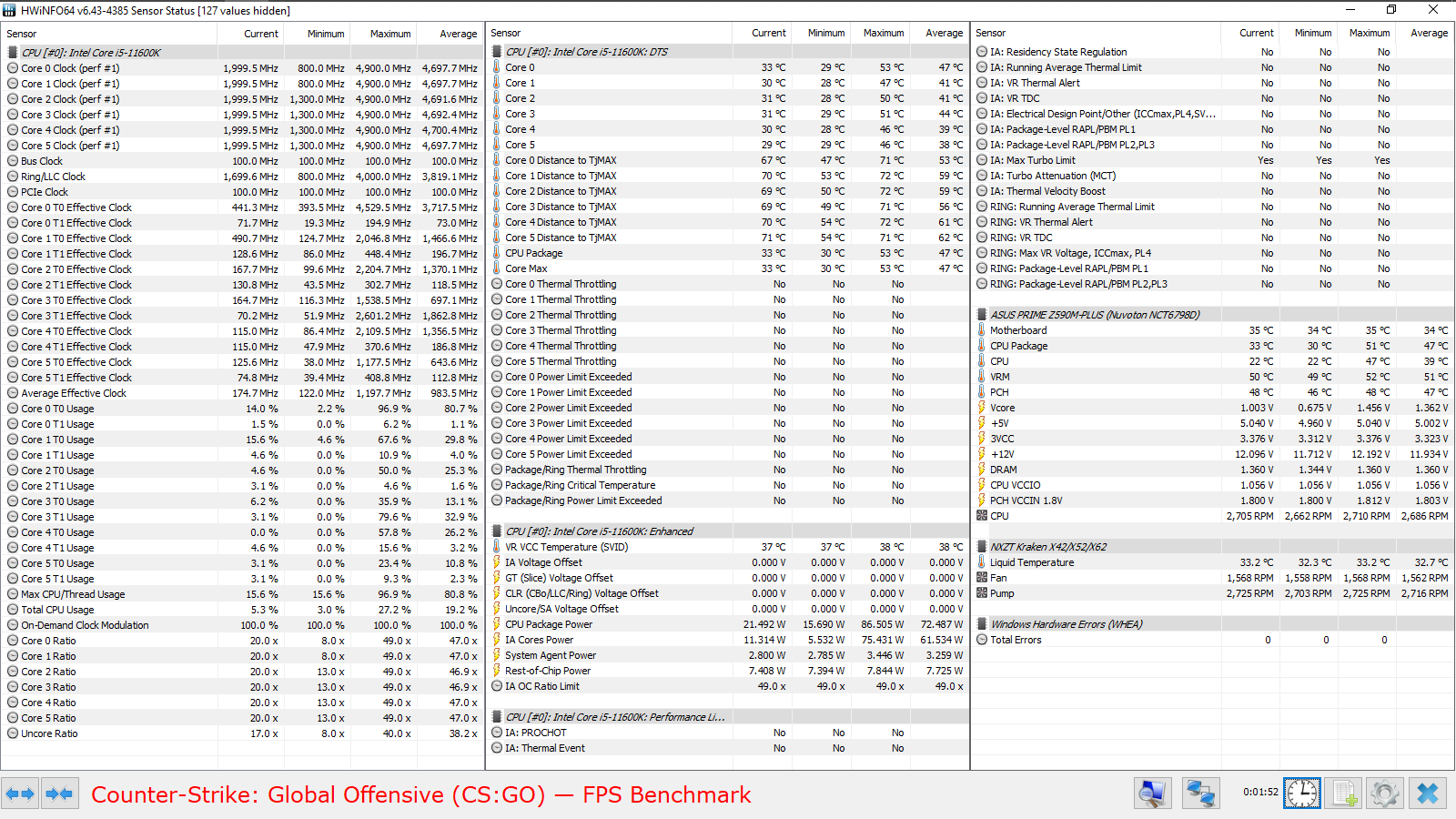The height and width of the screenshot is (819, 1456).
Task: Select the On-Demand Clock Modulation row
Action: 243,625
